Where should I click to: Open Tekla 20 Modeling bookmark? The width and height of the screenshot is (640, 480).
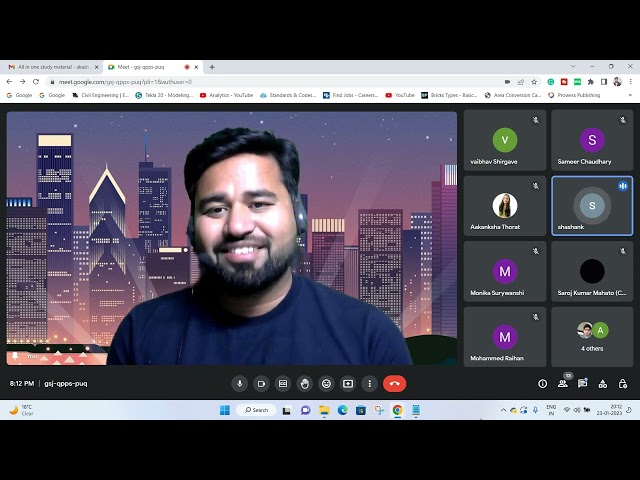(164, 95)
